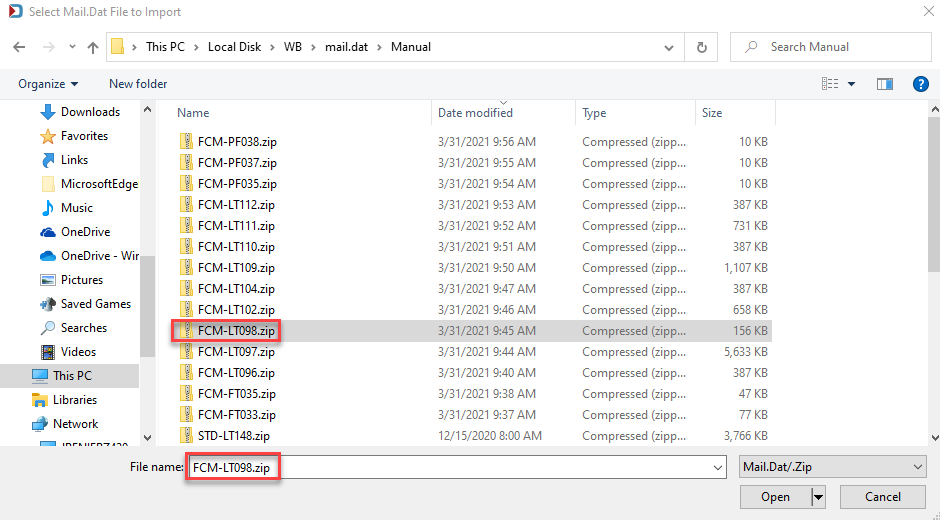Click the Cancel button
This screenshot has width=940, height=520.
pos(882,497)
